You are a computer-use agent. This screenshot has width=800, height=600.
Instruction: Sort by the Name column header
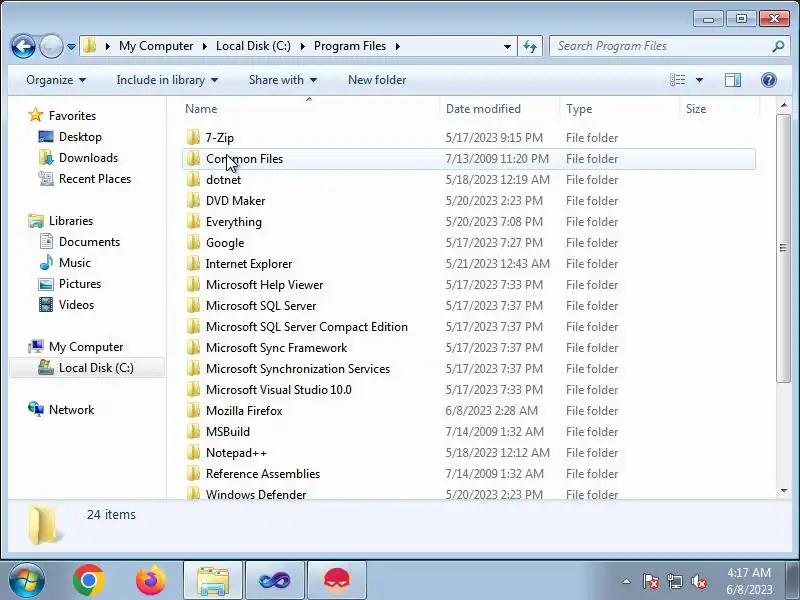click(309, 109)
